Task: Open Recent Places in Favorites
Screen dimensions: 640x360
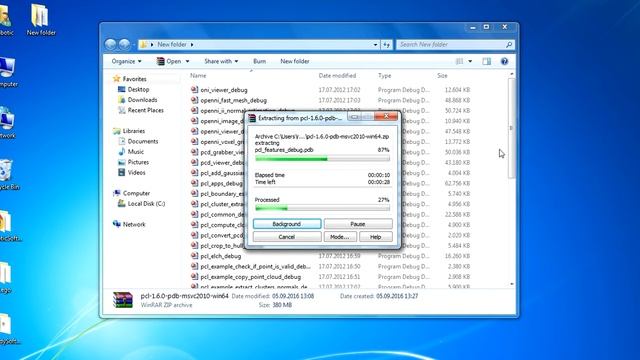Action: [145, 110]
